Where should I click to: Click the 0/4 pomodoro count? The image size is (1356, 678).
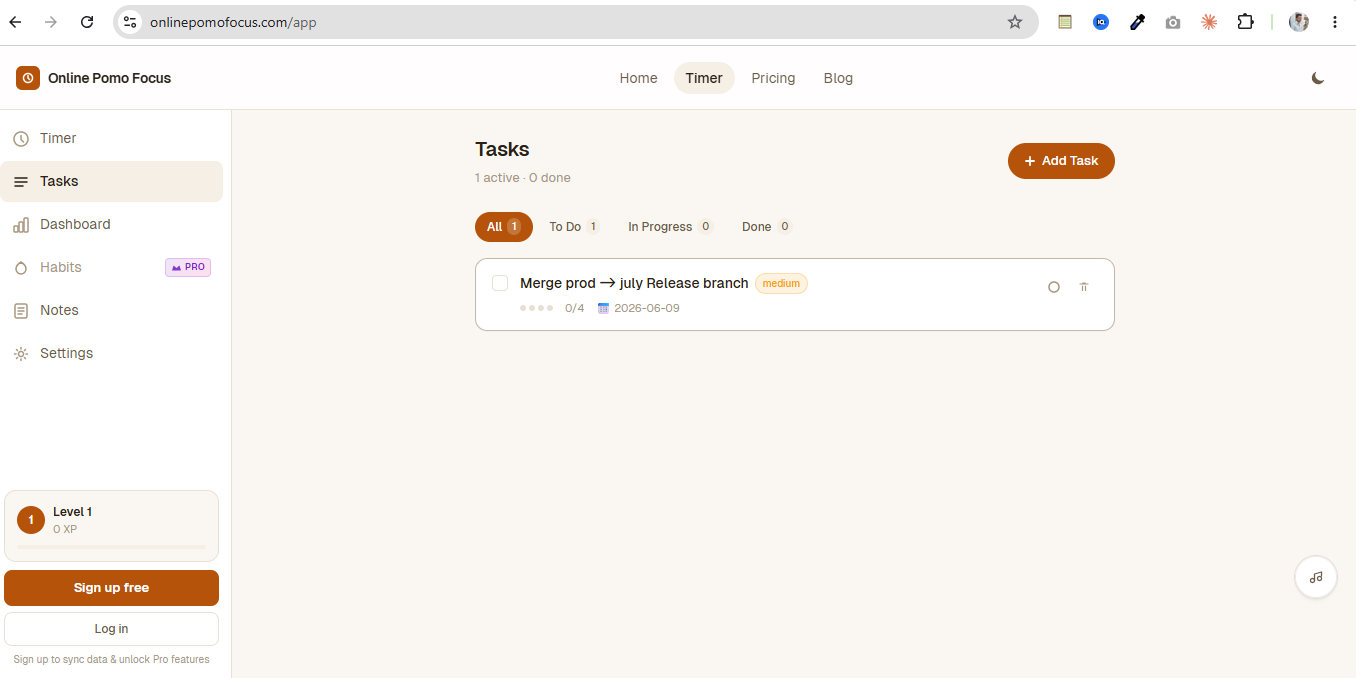[x=574, y=308]
